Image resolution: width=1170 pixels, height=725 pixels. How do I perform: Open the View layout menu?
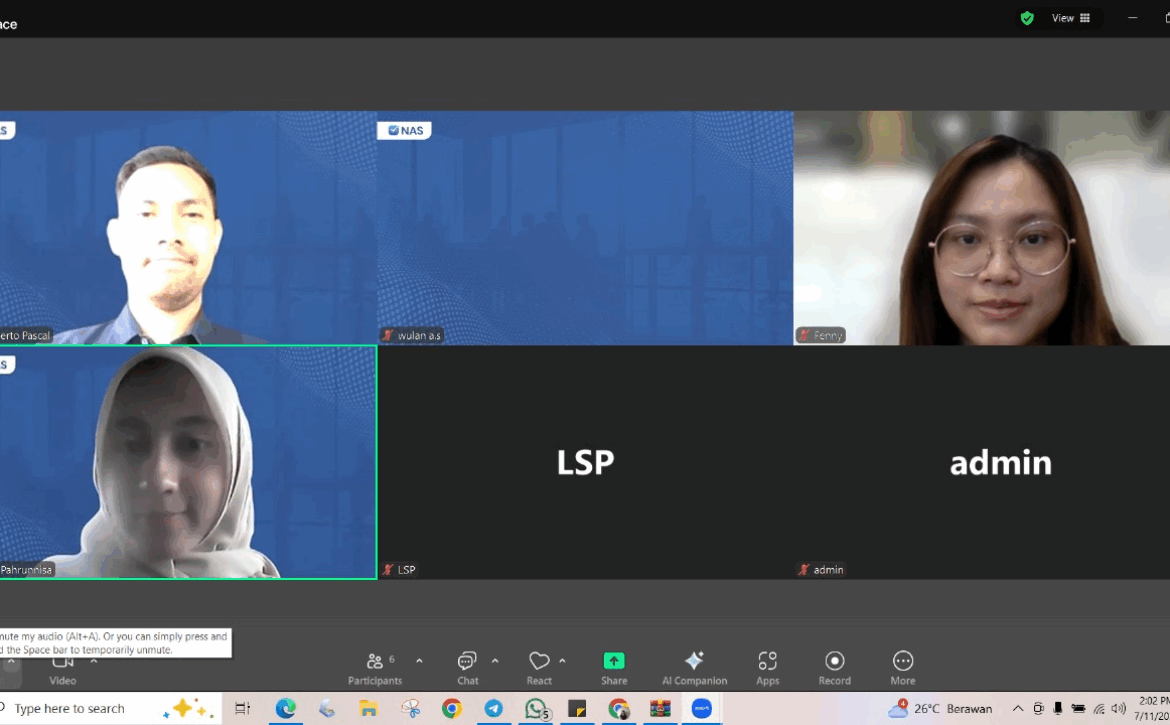click(1070, 18)
